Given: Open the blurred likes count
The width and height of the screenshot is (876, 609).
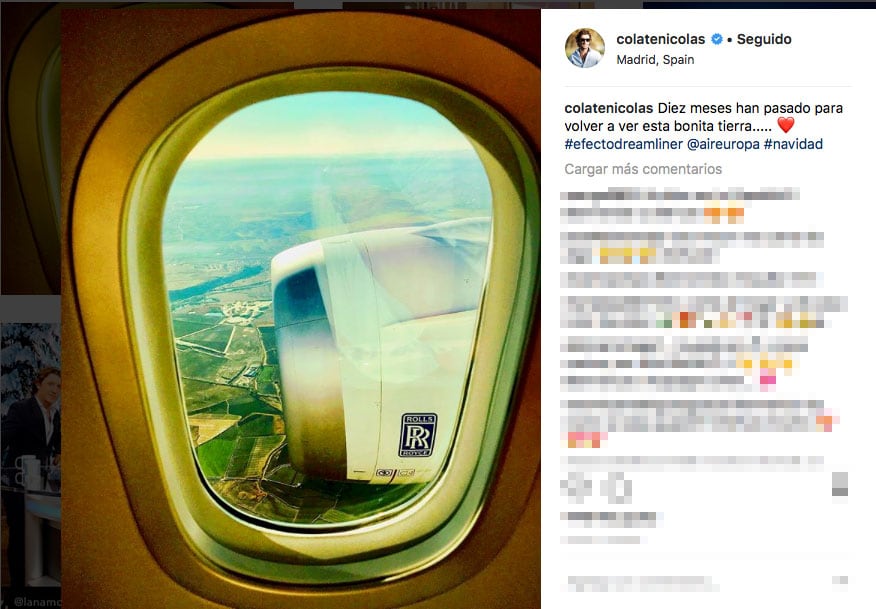Looking at the screenshot, I should (x=611, y=518).
